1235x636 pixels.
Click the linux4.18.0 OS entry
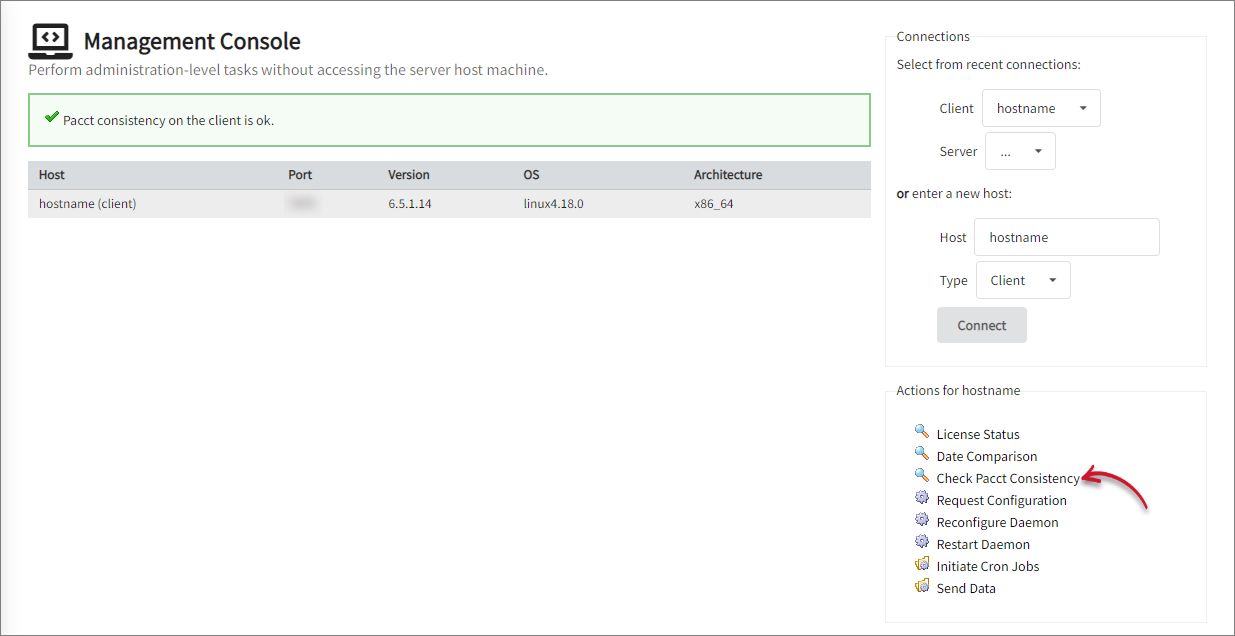click(551, 202)
